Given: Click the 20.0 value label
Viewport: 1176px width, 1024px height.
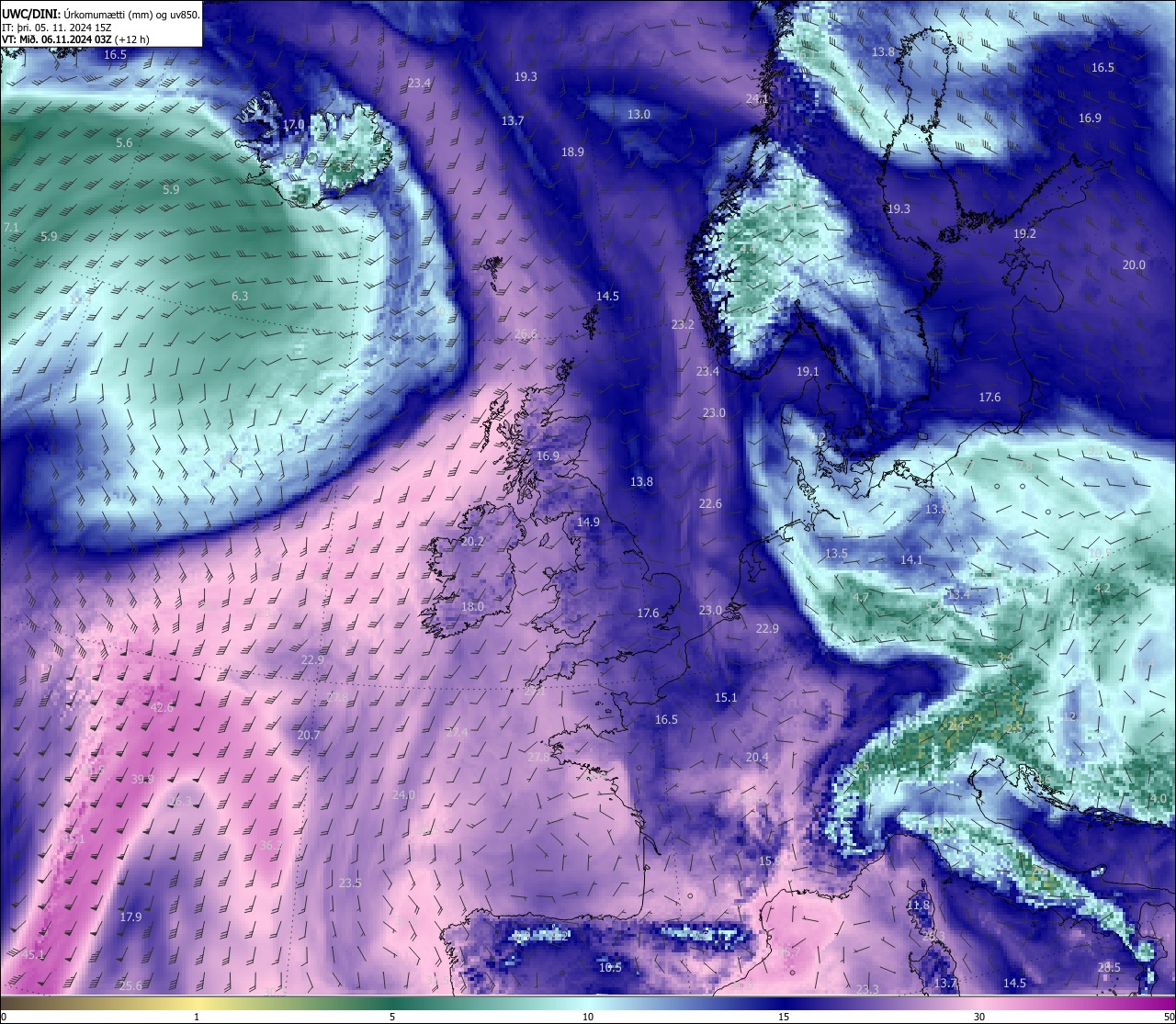Looking at the screenshot, I should (x=1134, y=264).
